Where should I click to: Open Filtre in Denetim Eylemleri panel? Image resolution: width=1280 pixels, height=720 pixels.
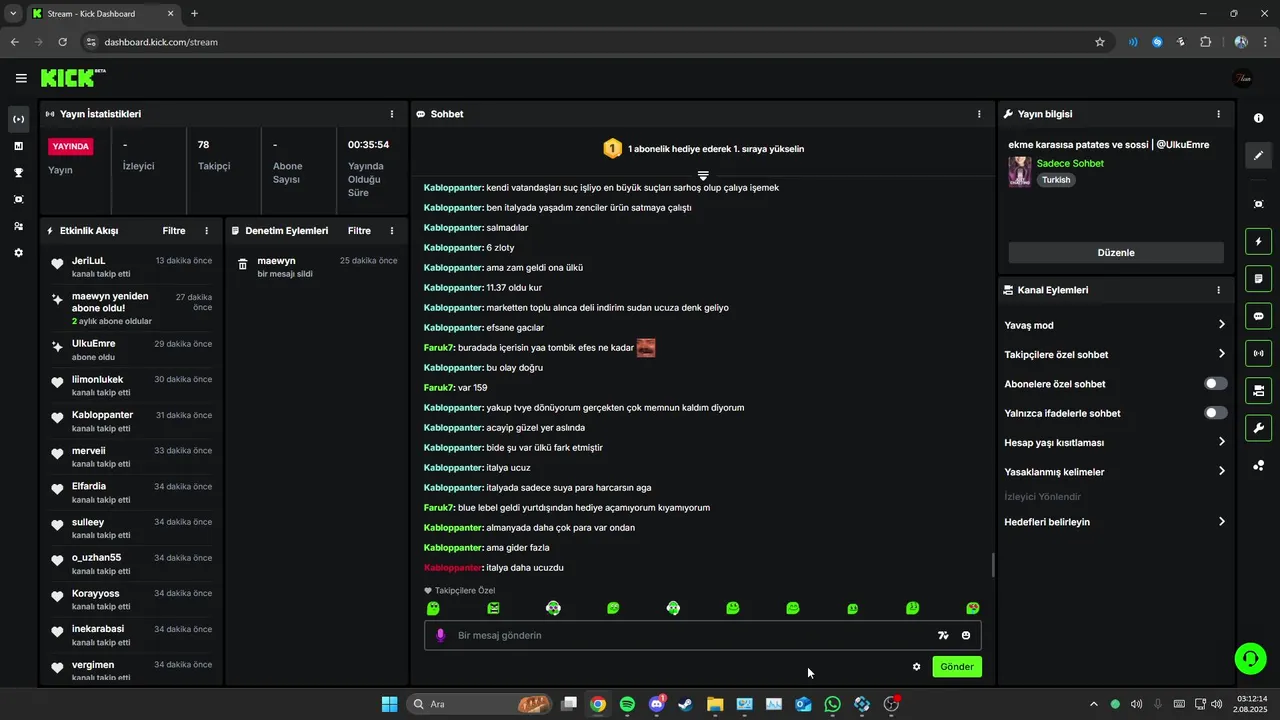click(359, 231)
